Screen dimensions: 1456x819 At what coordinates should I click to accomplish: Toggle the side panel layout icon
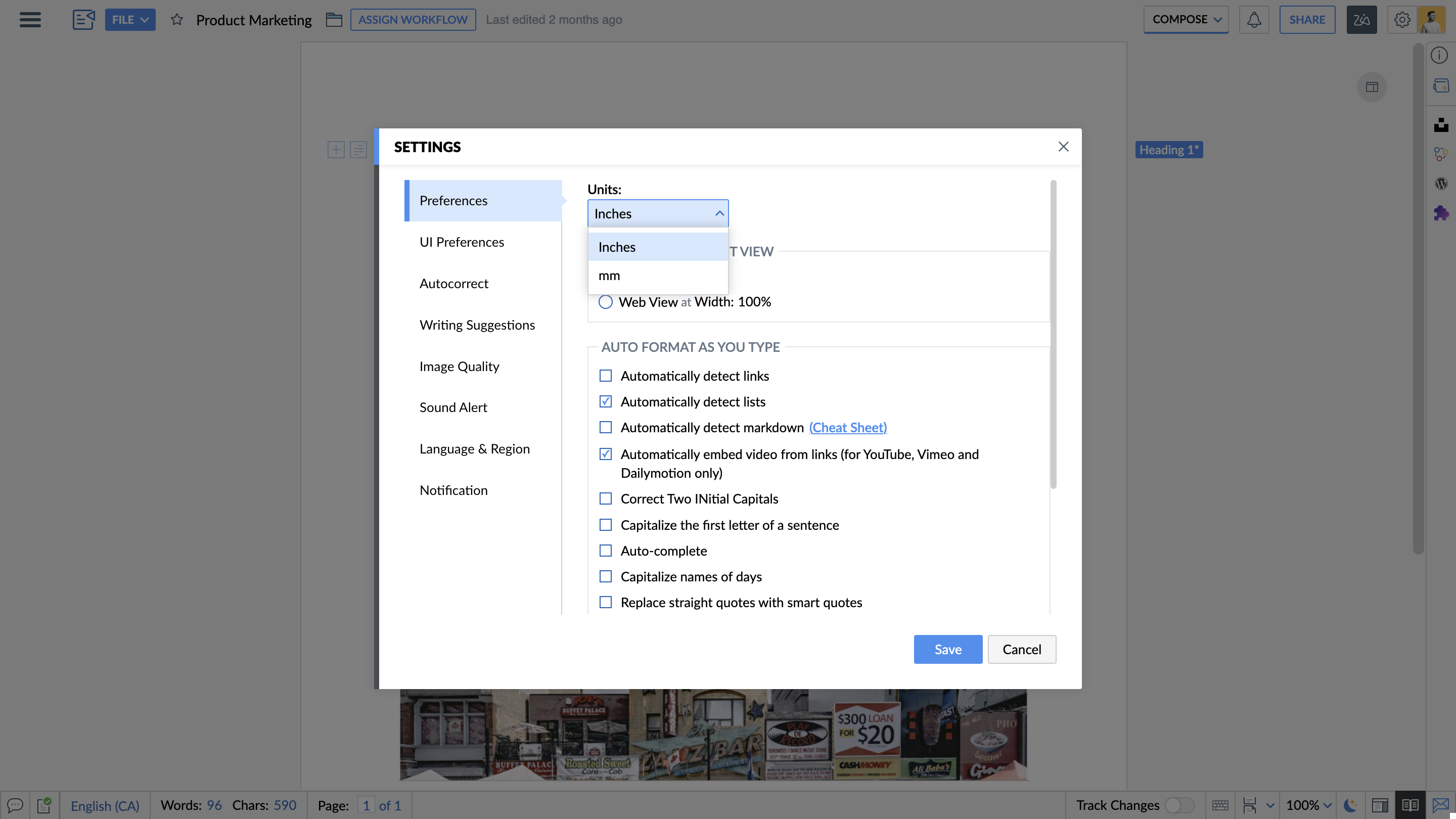pos(1380,805)
